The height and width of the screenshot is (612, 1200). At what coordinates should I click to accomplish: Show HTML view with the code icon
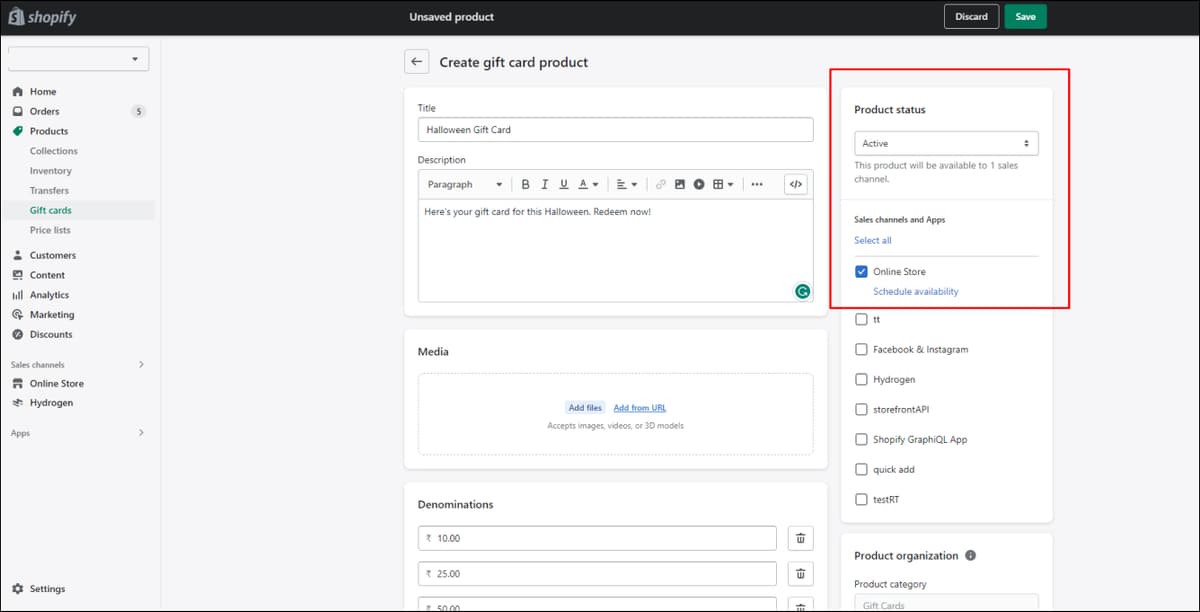click(x=796, y=184)
